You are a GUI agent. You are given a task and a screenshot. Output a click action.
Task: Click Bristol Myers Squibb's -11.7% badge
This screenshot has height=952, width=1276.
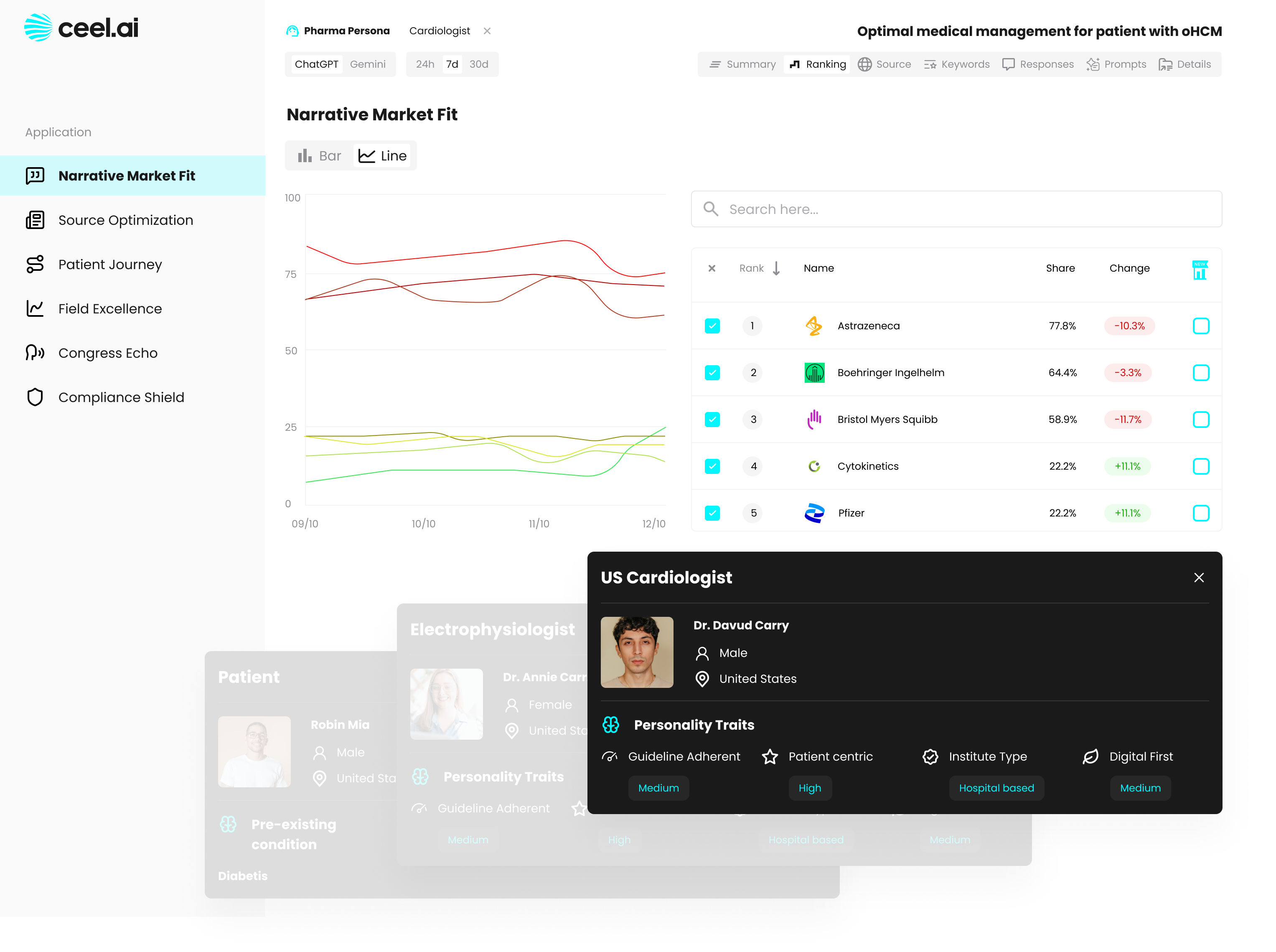[1127, 419]
